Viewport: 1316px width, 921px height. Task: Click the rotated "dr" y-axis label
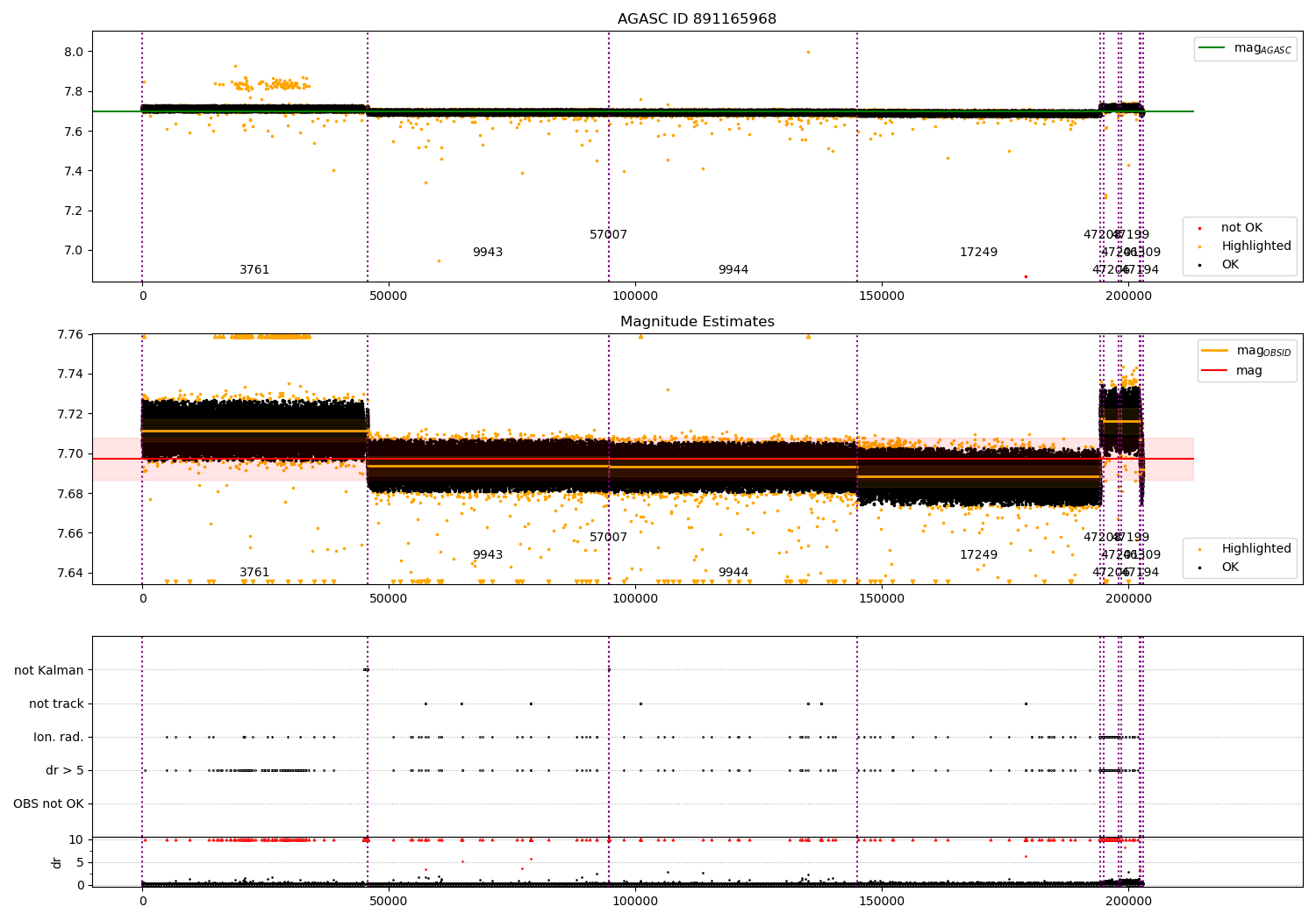(x=57, y=862)
